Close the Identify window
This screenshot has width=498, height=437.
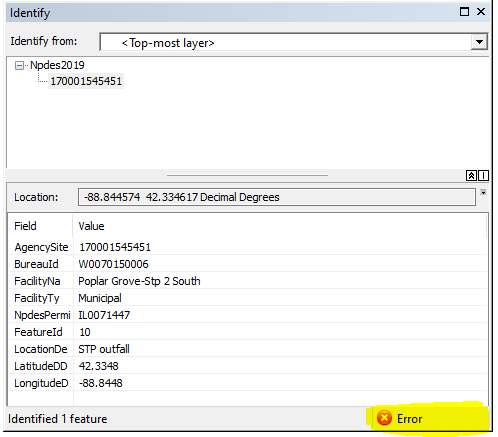pyautogui.click(x=481, y=12)
